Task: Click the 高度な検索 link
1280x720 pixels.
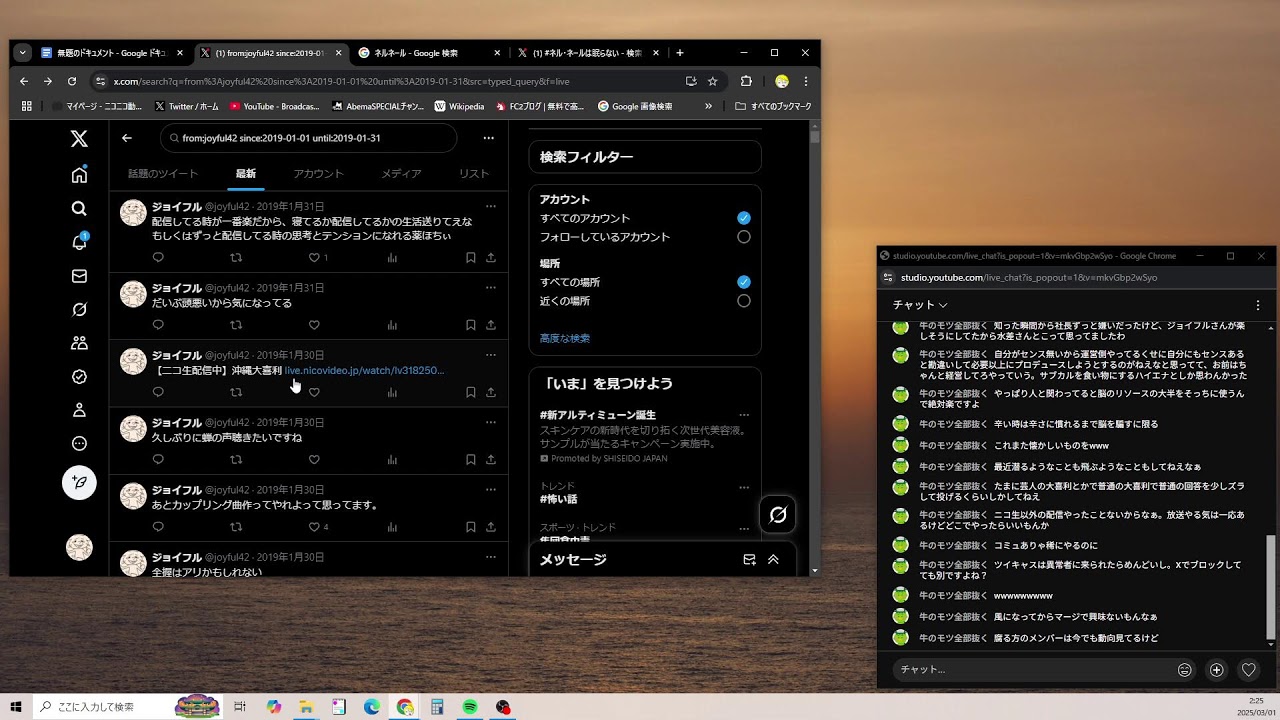Action: (565, 338)
